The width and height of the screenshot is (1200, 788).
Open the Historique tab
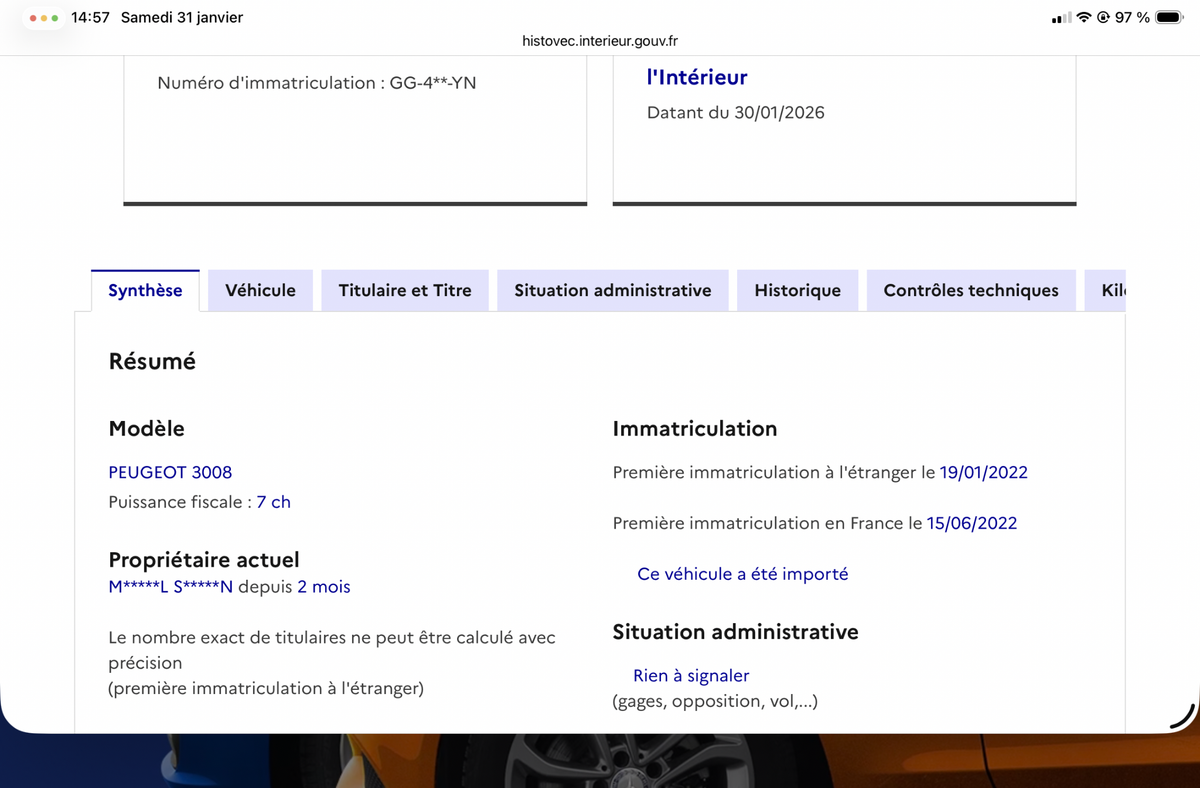click(x=797, y=290)
